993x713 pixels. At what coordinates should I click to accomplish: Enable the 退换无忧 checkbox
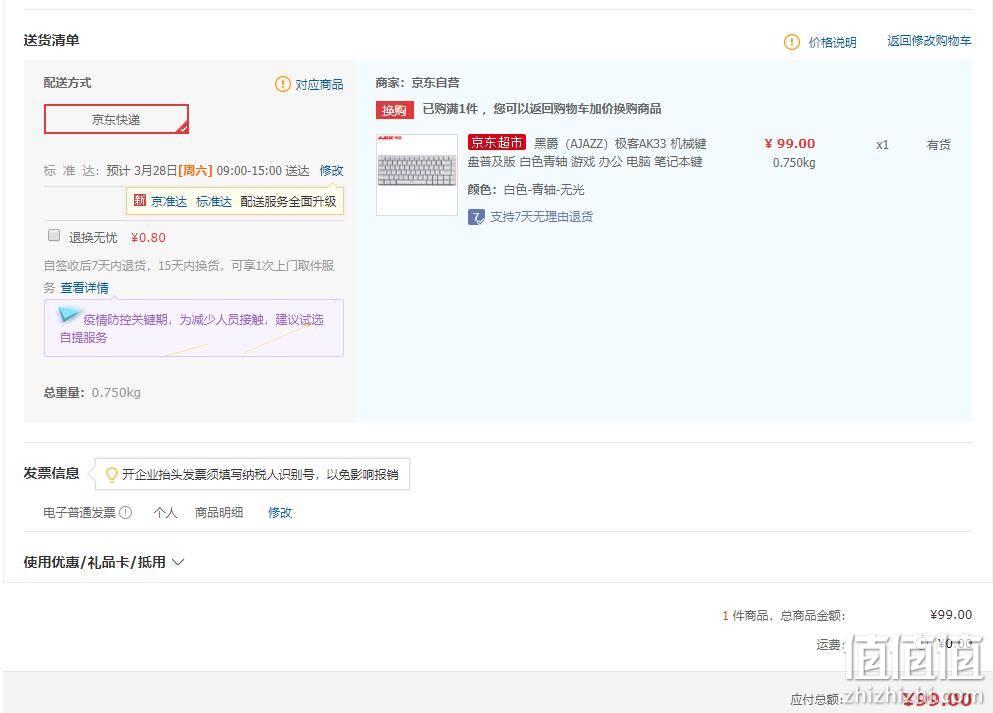54,236
